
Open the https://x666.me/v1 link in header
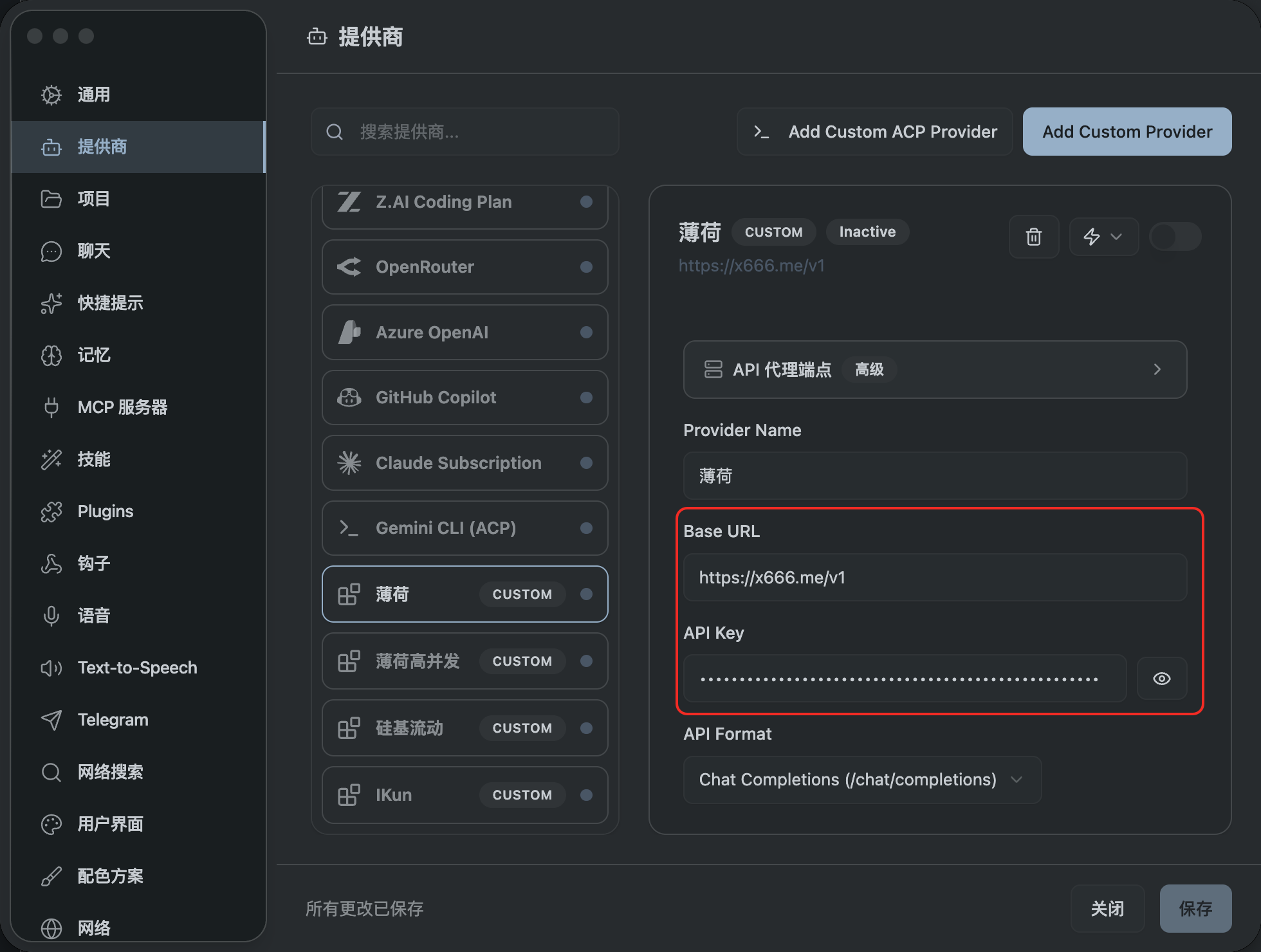pyautogui.click(x=751, y=266)
